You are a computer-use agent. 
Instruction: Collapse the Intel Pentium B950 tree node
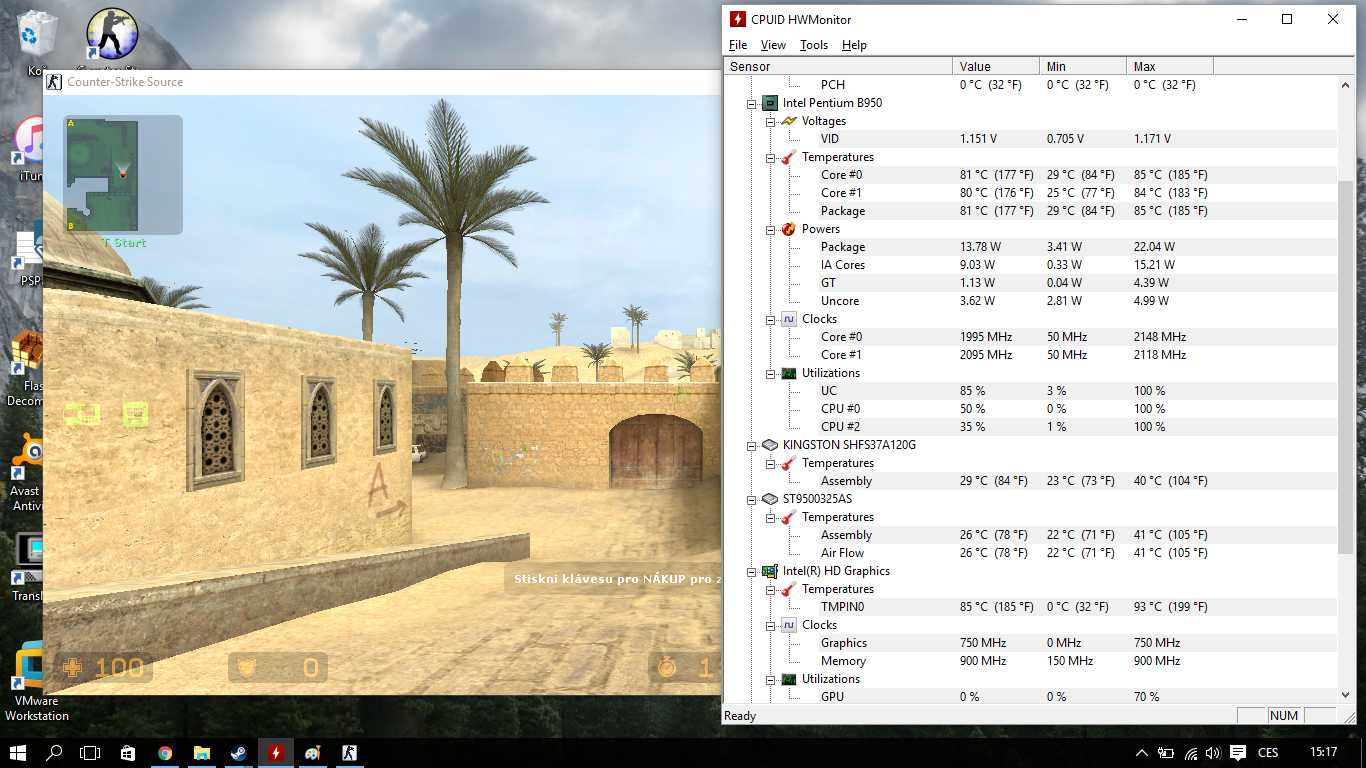[752, 103]
